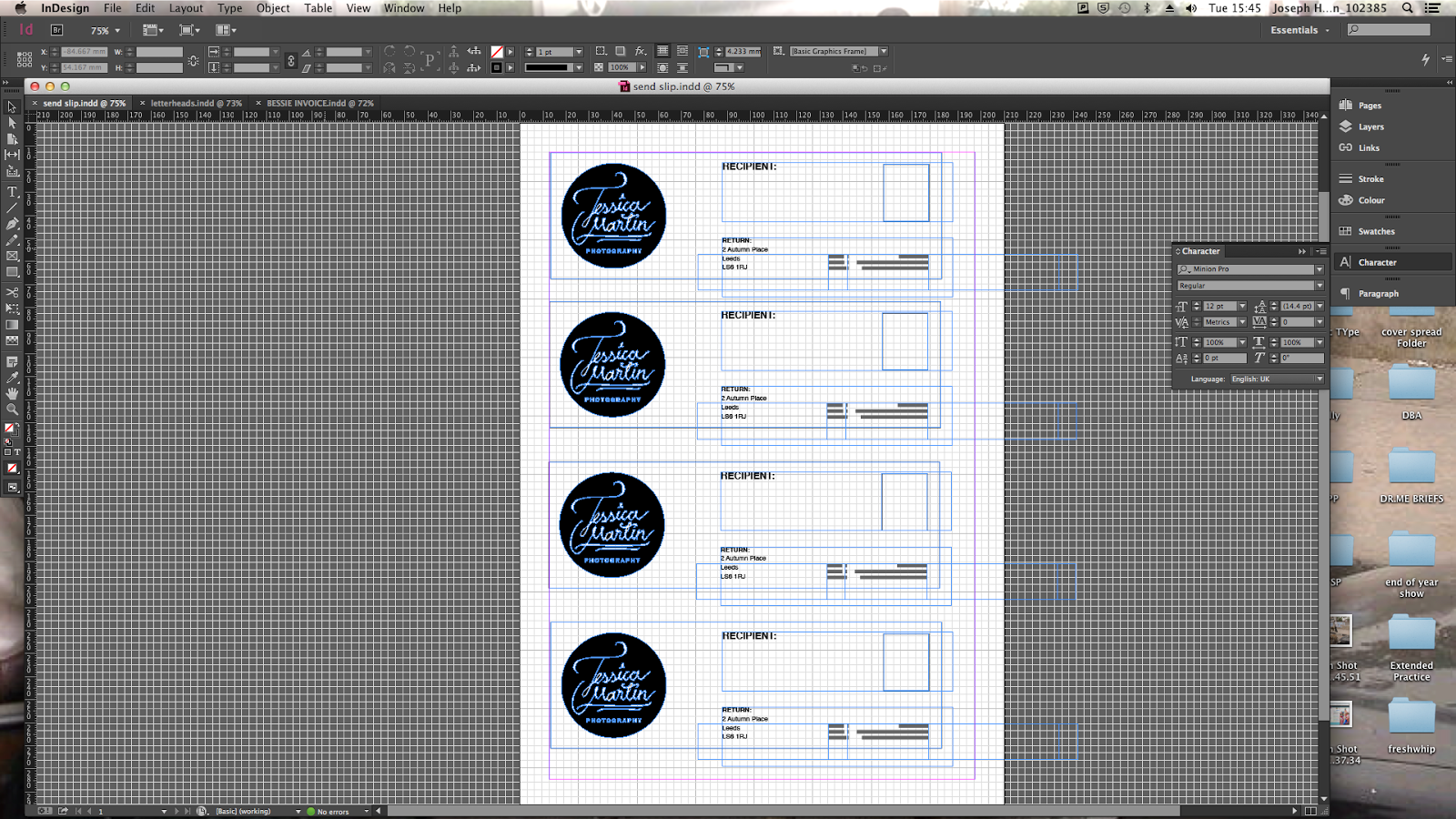Open the leading (14.4 pt) dropdown
Viewport: 1456px width, 819px height.
1319,307
